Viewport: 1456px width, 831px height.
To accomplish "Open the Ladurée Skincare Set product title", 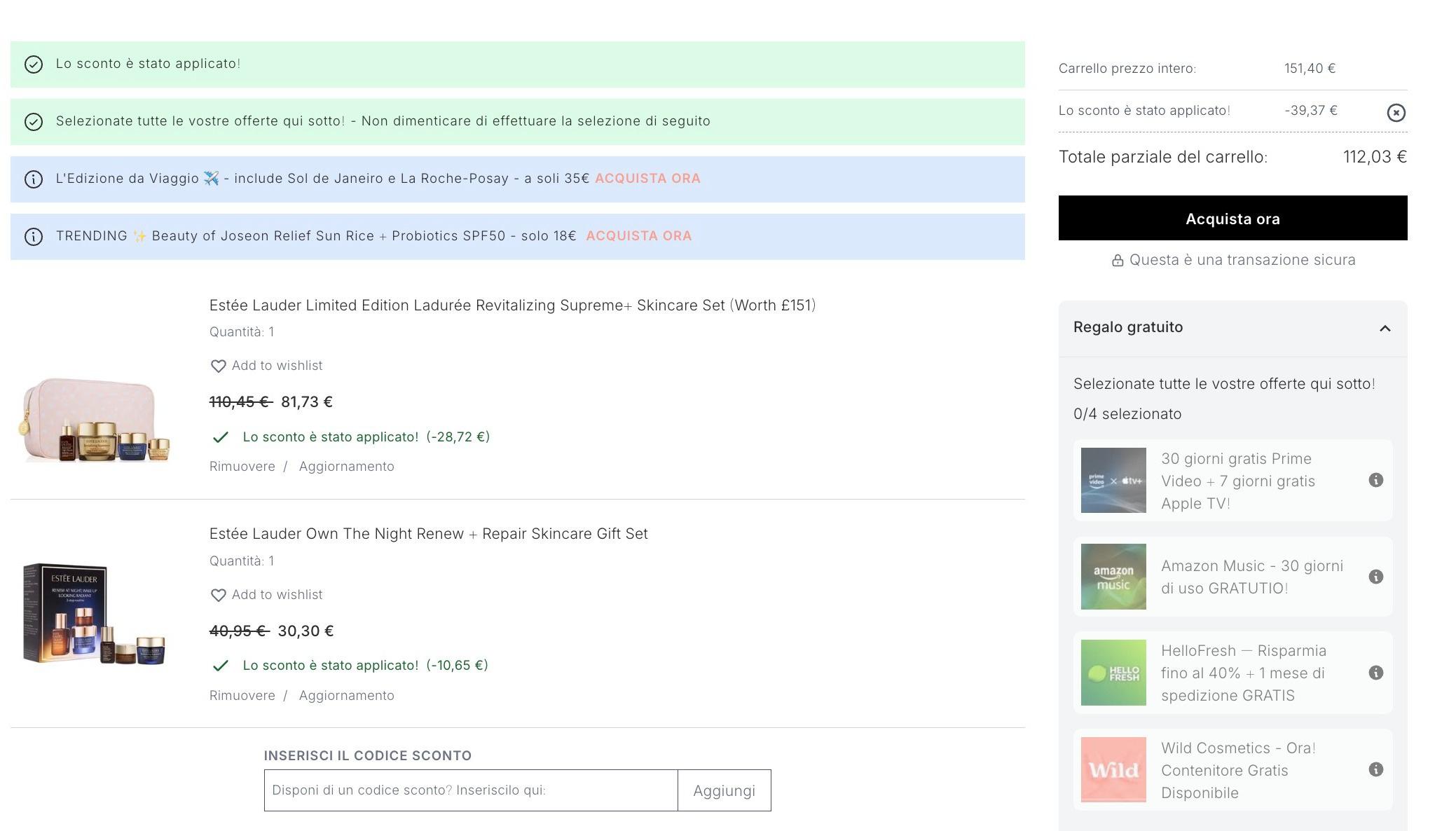I will click(512, 305).
